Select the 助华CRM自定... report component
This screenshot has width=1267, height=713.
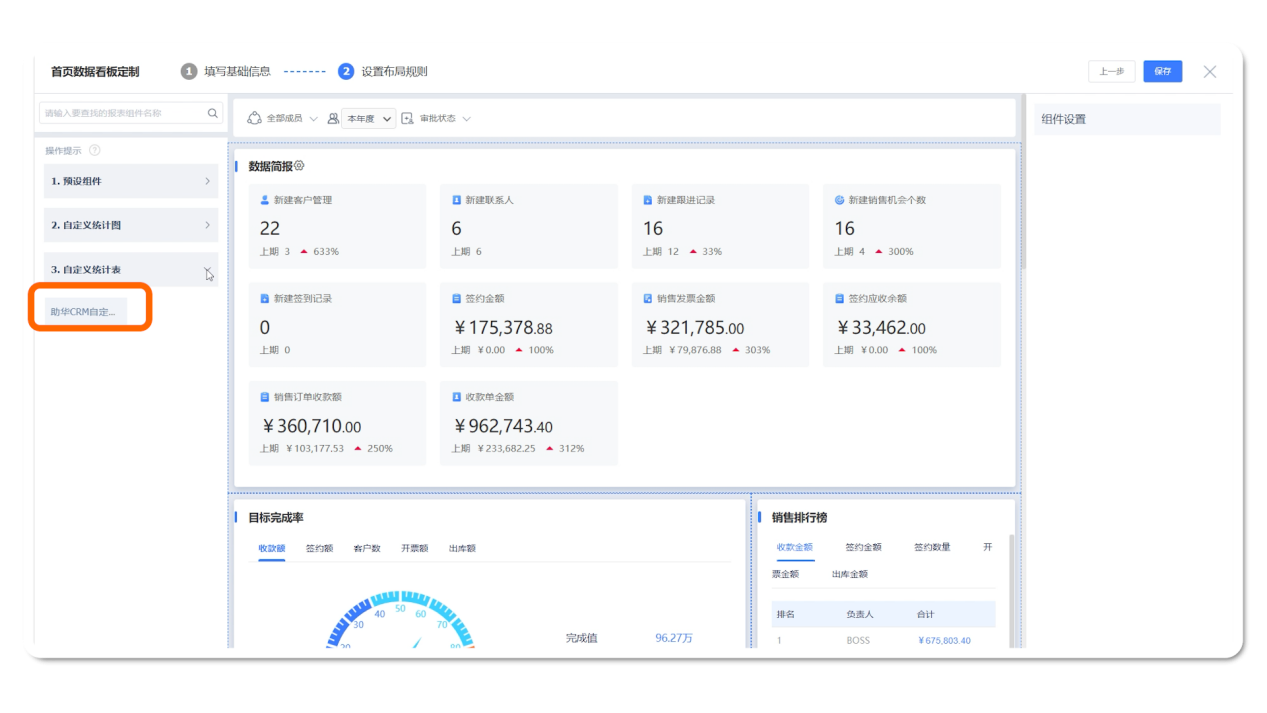pyautogui.click(x=84, y=312)
